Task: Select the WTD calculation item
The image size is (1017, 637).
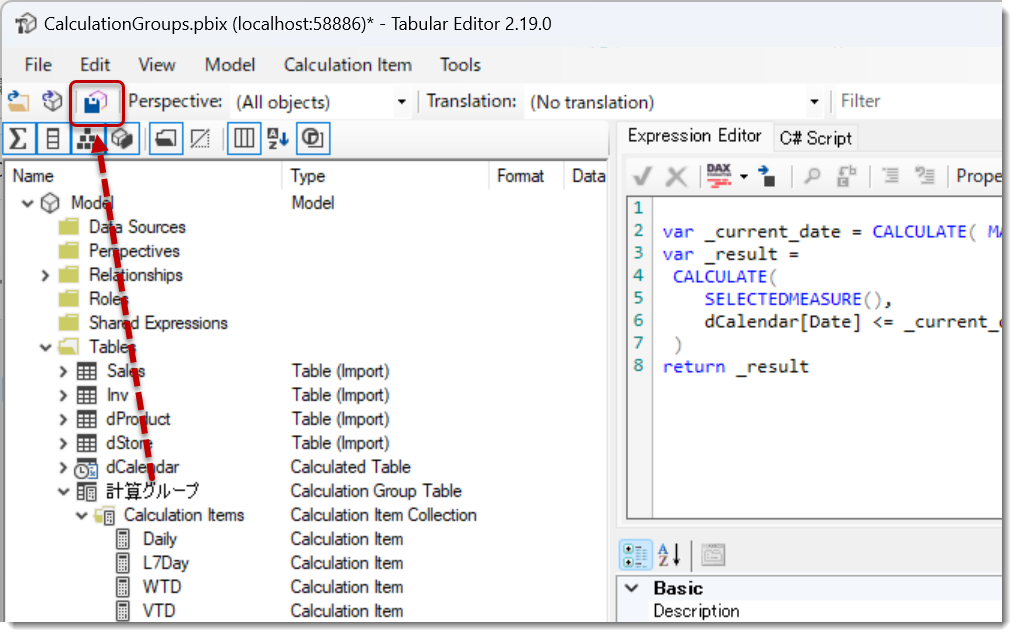Action: [162, 587]
